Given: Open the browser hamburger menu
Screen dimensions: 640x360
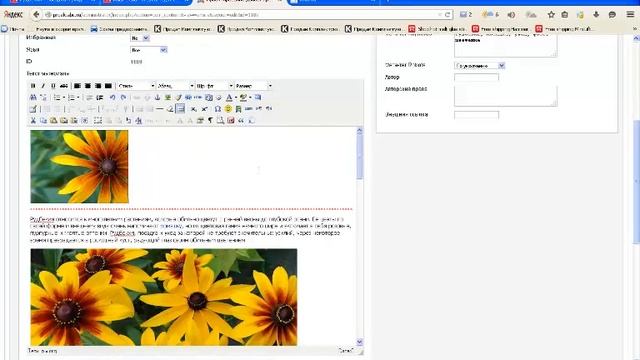Looking at the screenshot, I should tap(630, 15).
